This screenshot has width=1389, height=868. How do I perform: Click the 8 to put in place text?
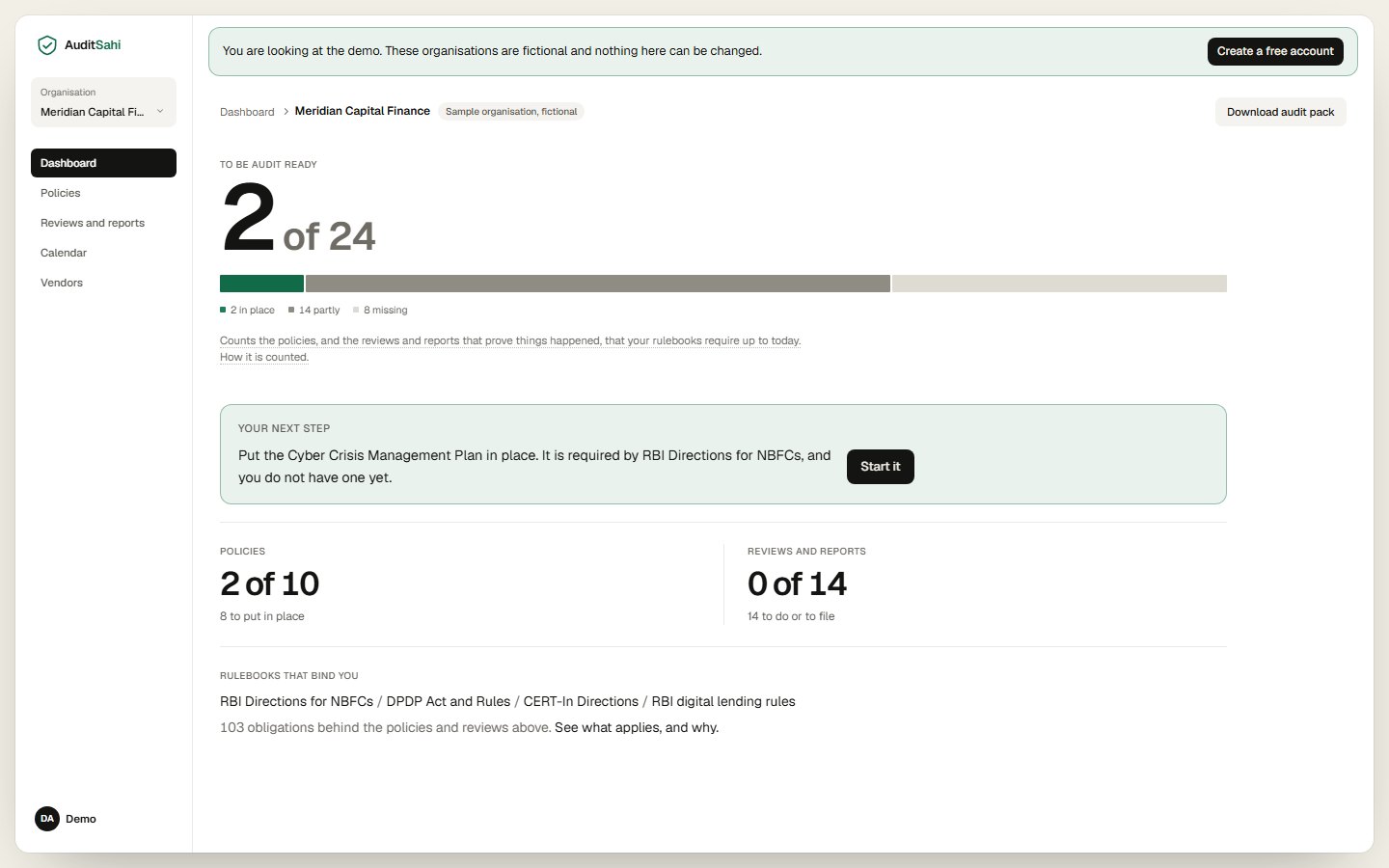(262, 616)
